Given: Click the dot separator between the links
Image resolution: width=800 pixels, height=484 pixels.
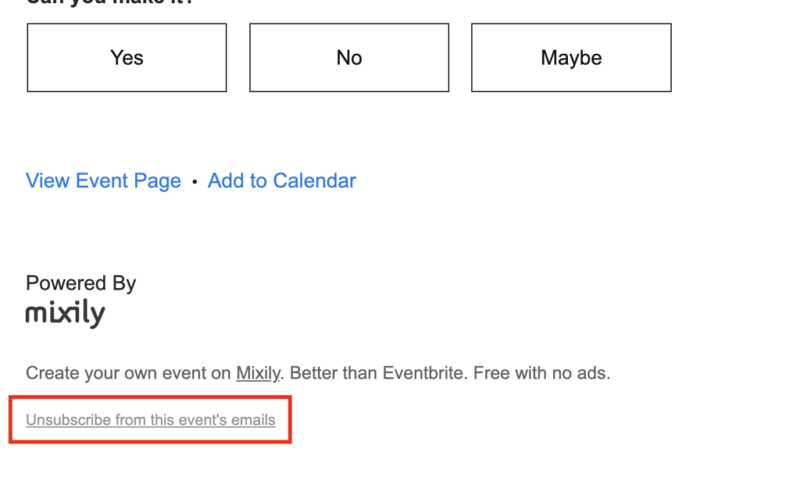Looking at the screenshot, I should coord(194,182).
